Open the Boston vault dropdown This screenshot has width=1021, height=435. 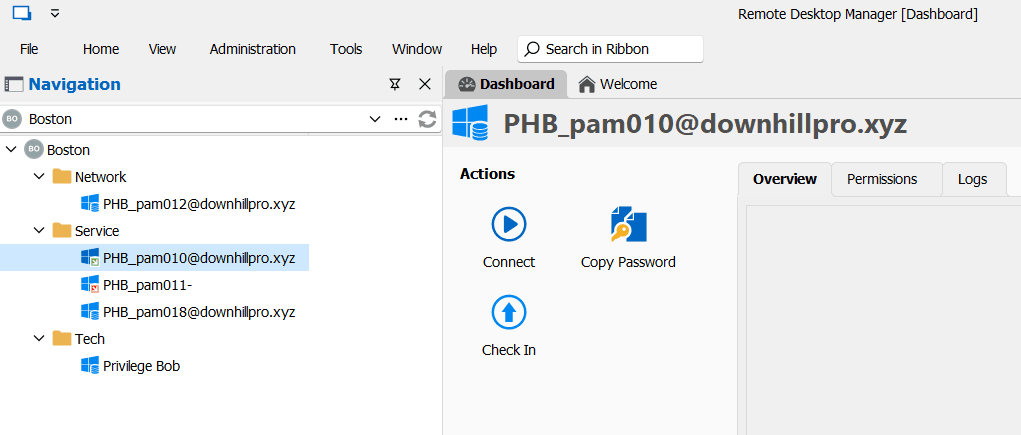[375, 119]
